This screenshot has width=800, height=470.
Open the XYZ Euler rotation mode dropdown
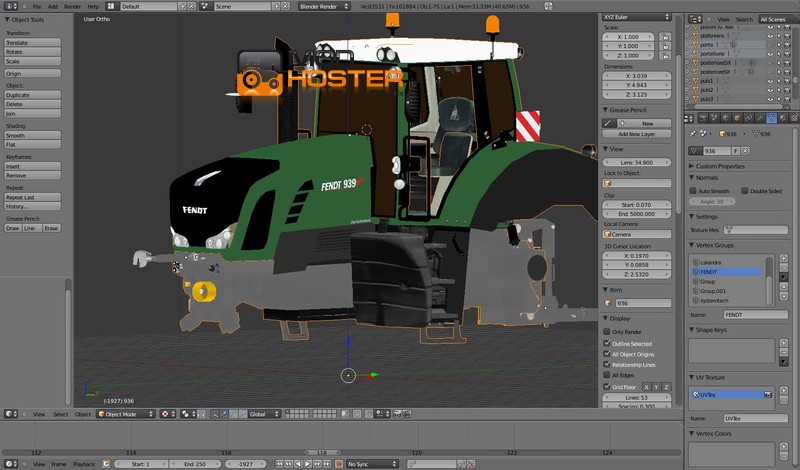(636, 17)
